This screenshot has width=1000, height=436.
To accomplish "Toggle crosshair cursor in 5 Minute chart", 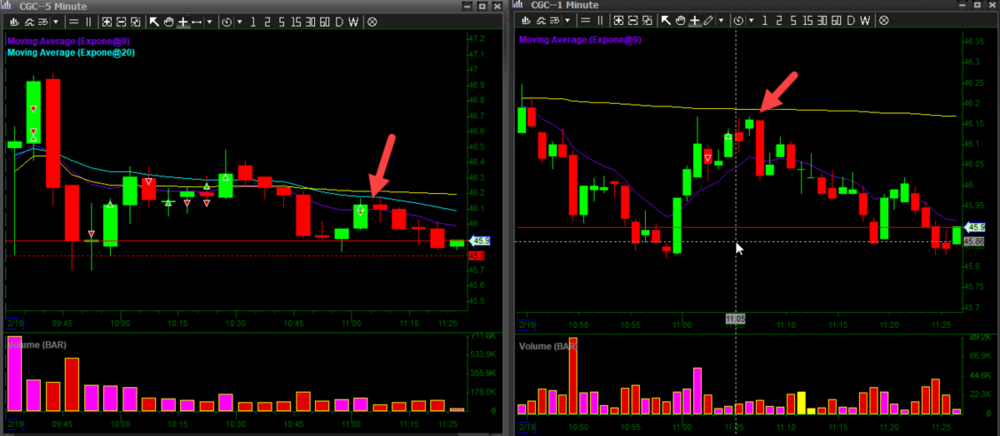I will pos(183,21).
